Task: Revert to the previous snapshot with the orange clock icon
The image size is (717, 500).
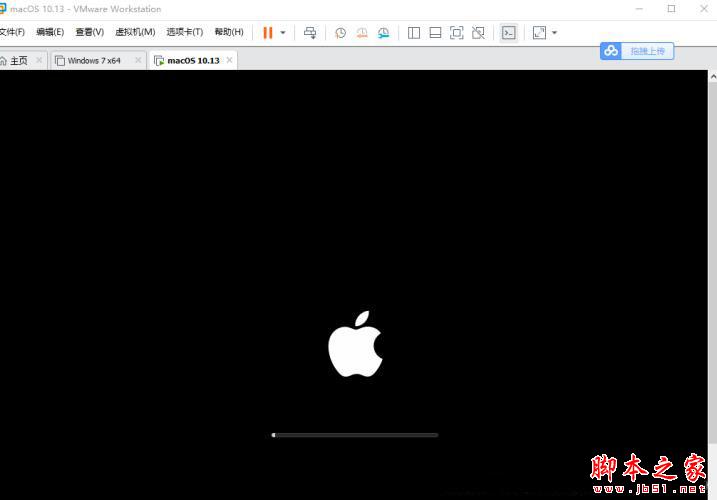Action: pyautogui.click(x=362, y=32)
